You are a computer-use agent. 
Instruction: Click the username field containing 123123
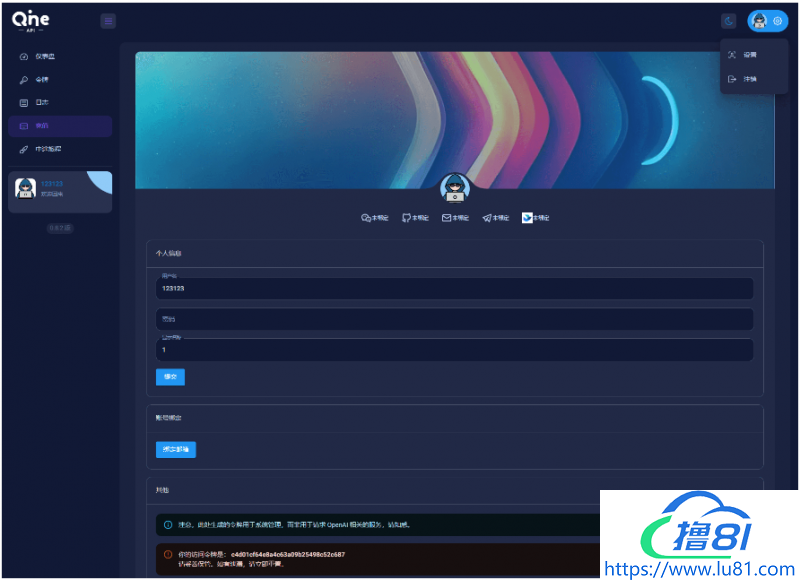[454, 288]
